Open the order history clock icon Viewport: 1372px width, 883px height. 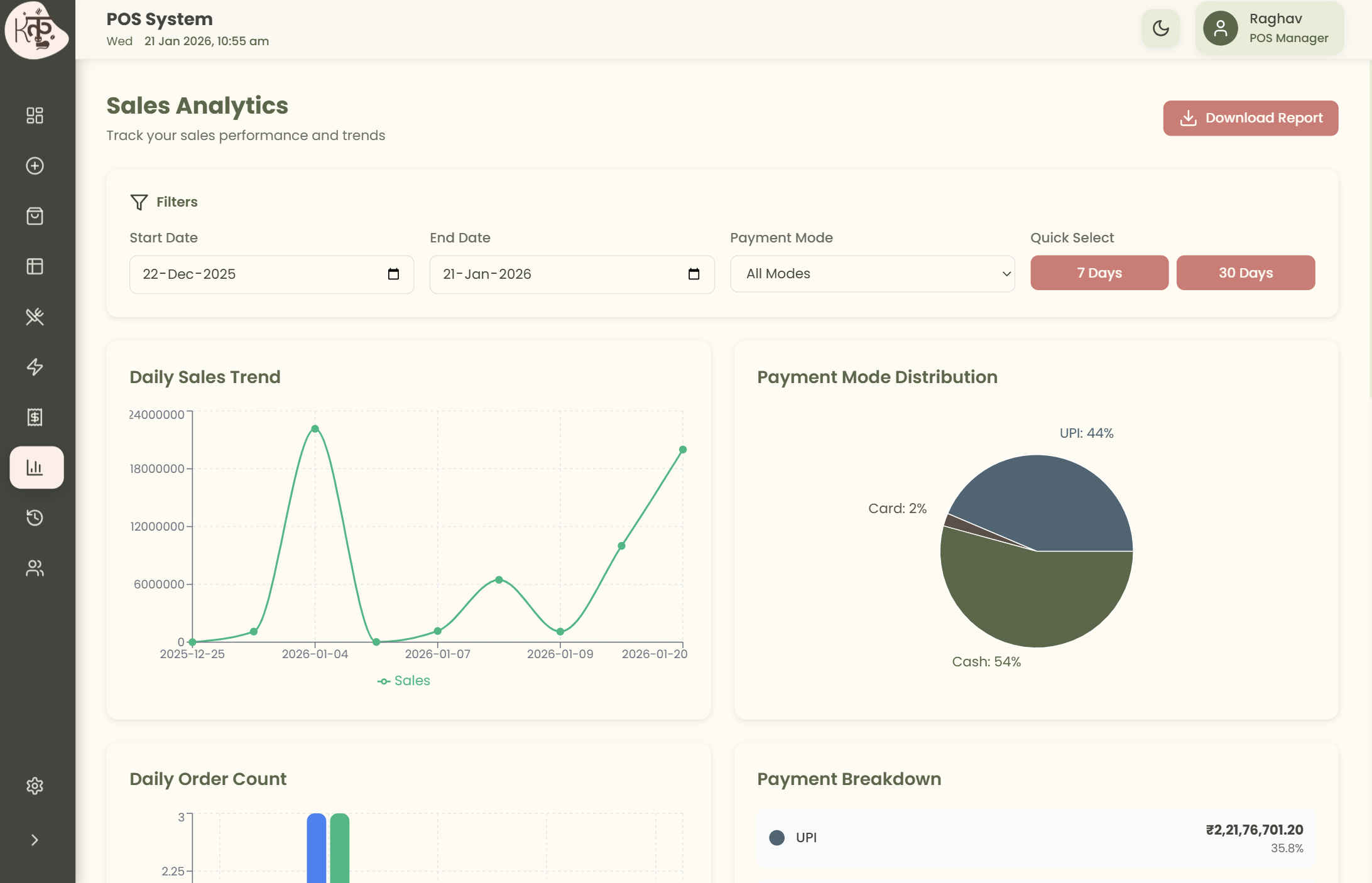click(x=35, y=517)
